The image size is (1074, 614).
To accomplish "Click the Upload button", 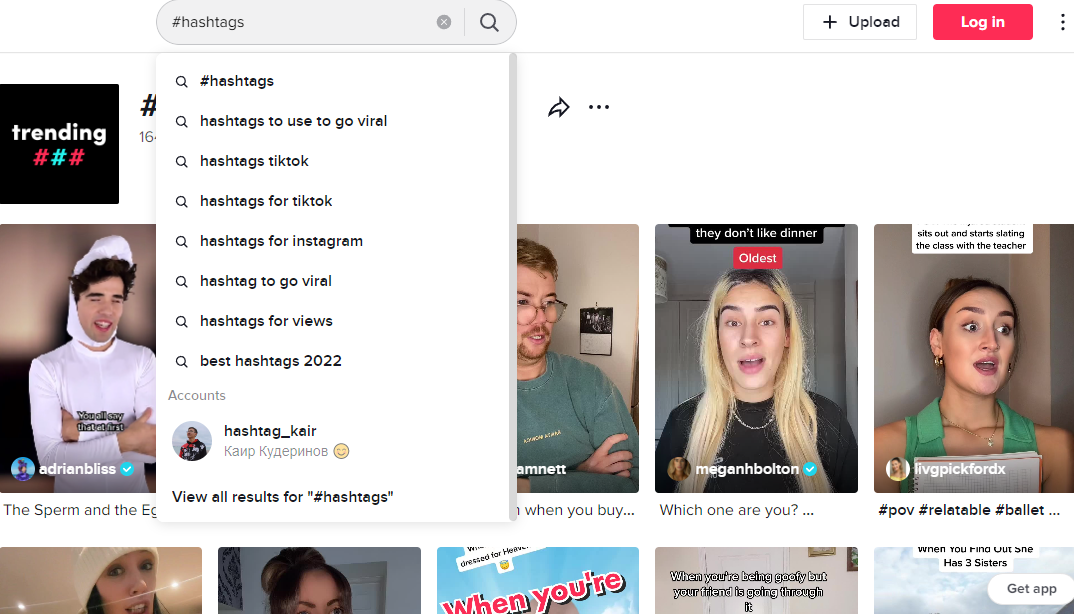I will [860, 22].
